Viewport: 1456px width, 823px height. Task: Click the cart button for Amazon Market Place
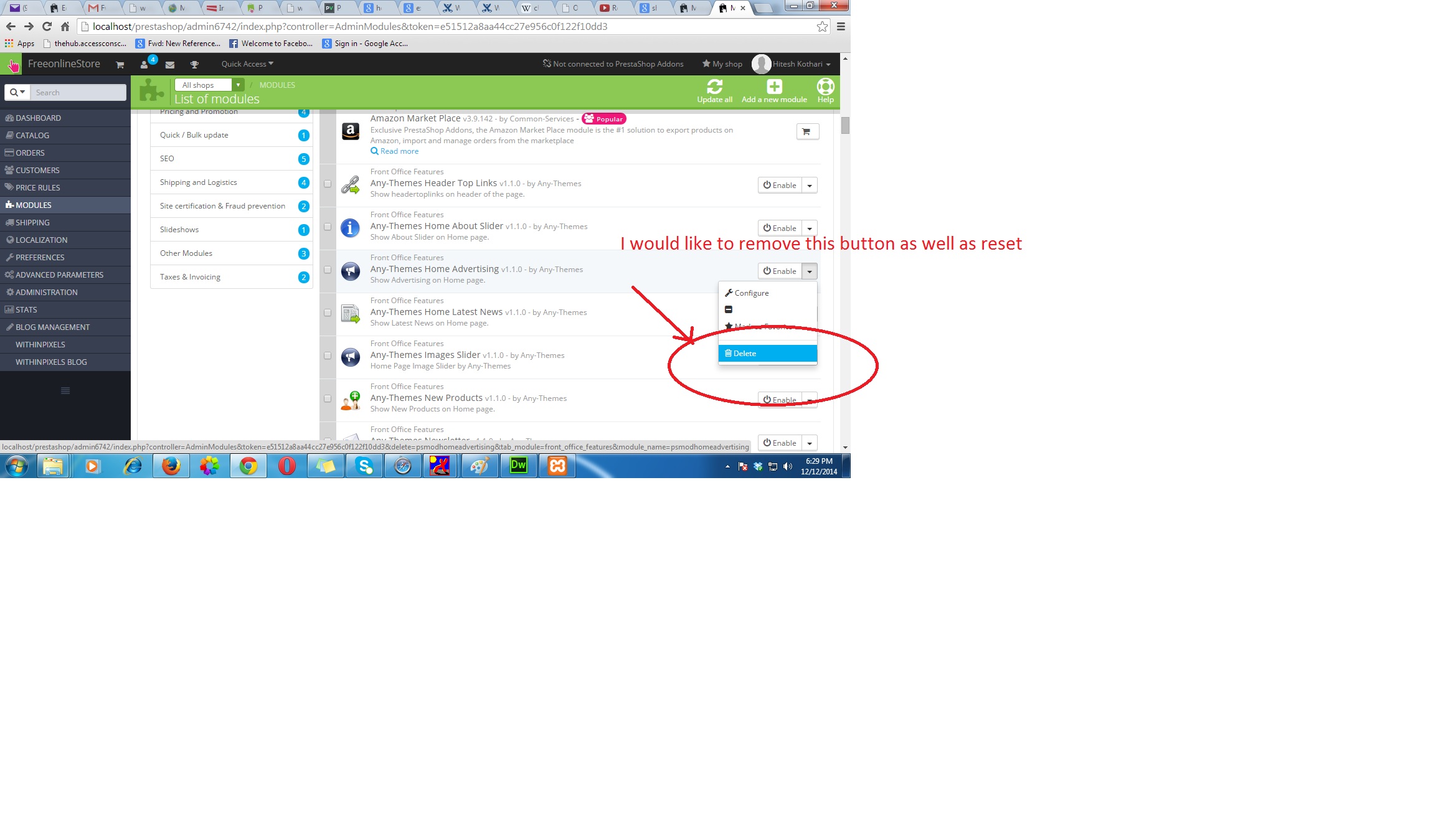pos(807,131)
